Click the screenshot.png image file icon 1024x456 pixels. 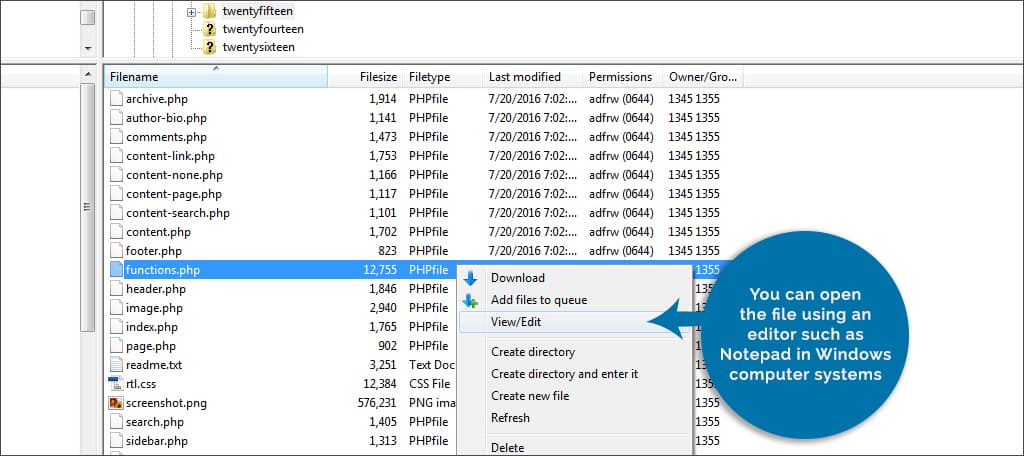pos(116,403)
